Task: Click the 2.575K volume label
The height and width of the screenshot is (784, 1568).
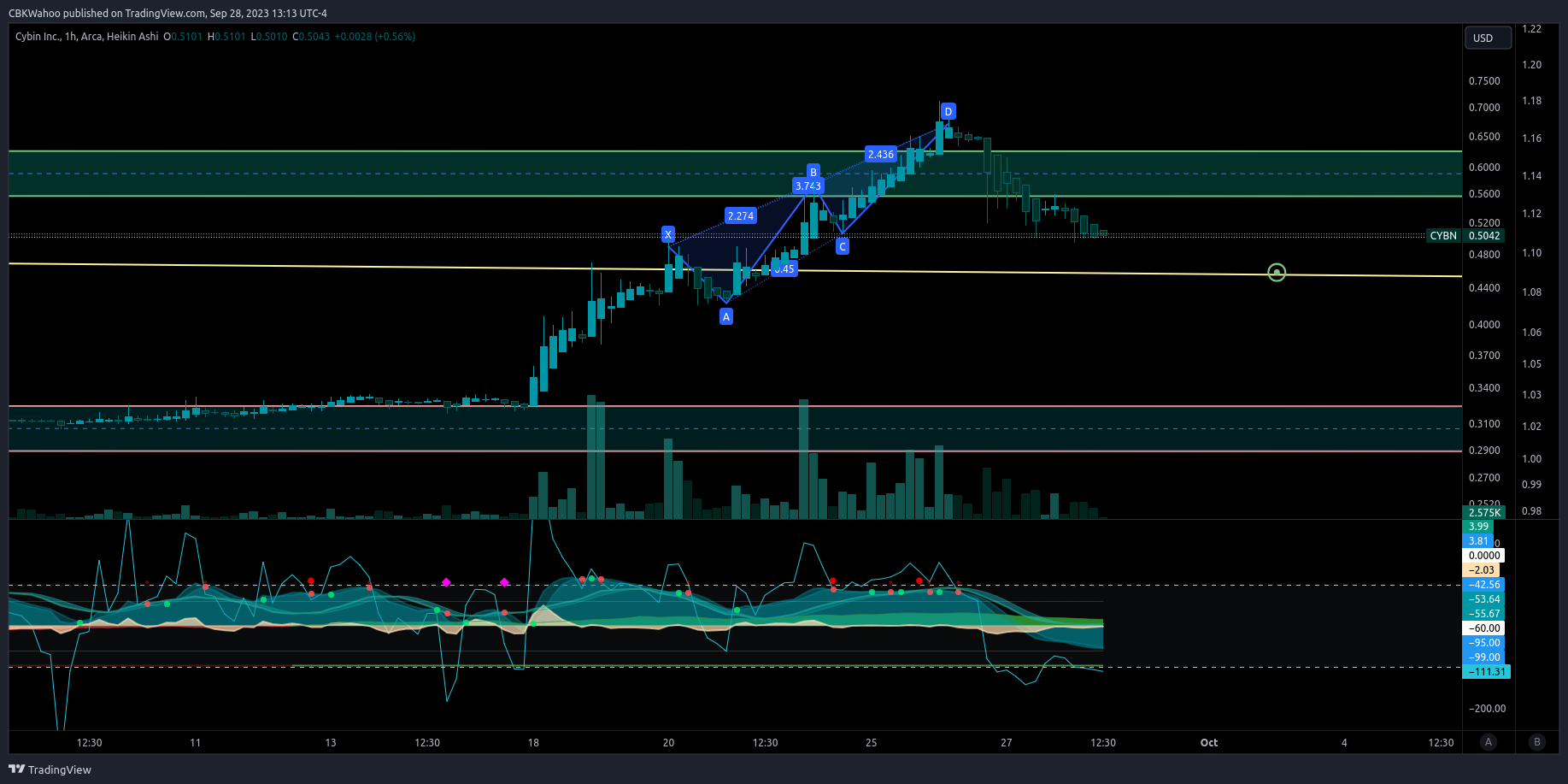Action: (x=1485, y=513)
